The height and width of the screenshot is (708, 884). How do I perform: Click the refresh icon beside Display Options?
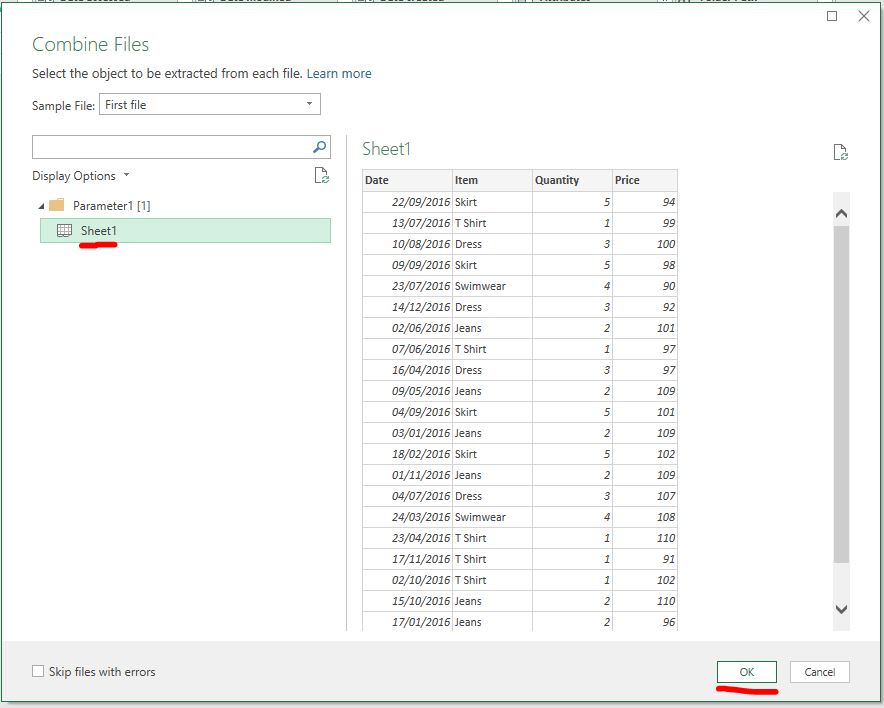pyautogui.click(x=321, y=176)
